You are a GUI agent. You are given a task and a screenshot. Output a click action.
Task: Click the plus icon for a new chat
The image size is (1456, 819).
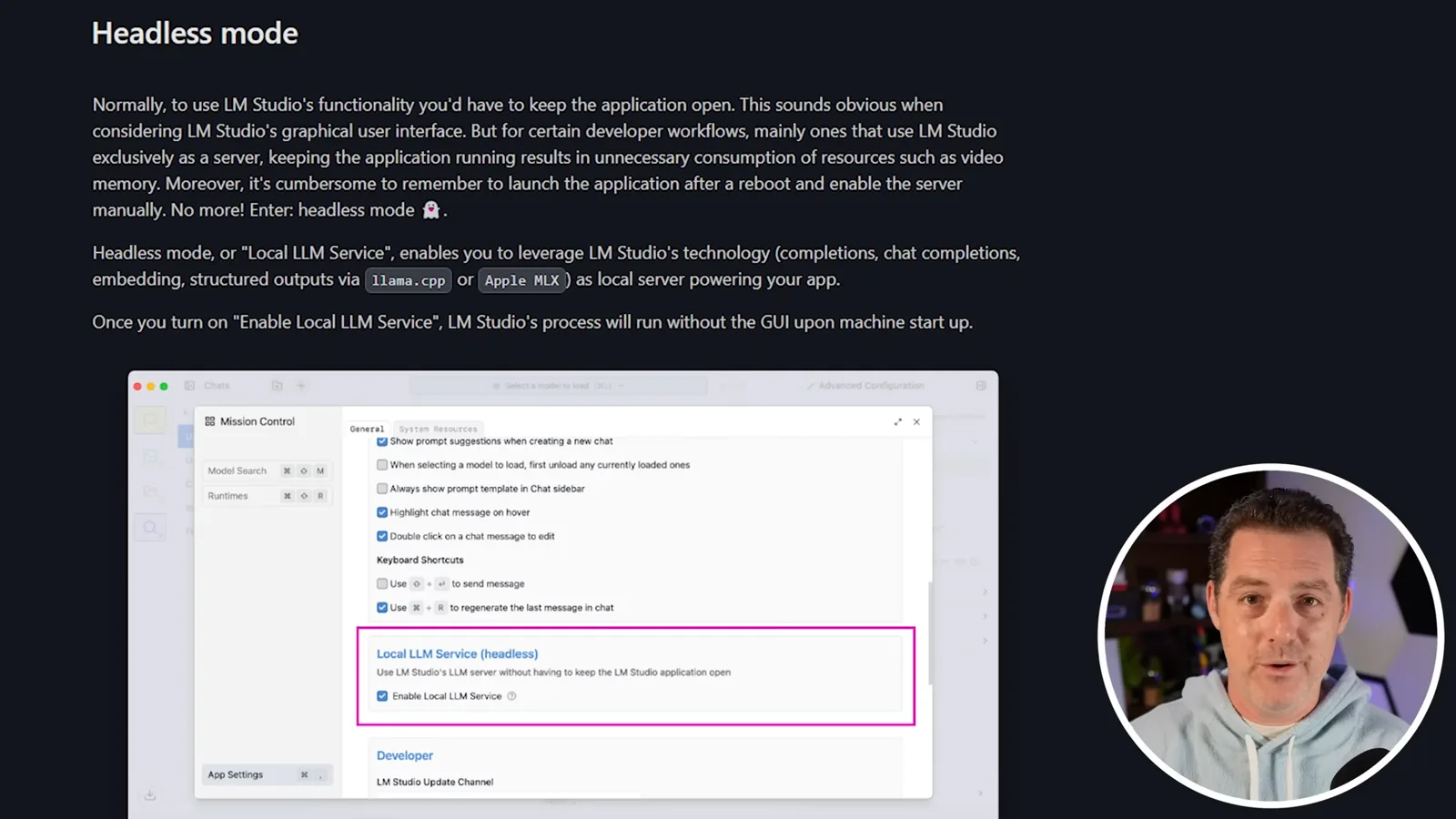pos(301,386)
